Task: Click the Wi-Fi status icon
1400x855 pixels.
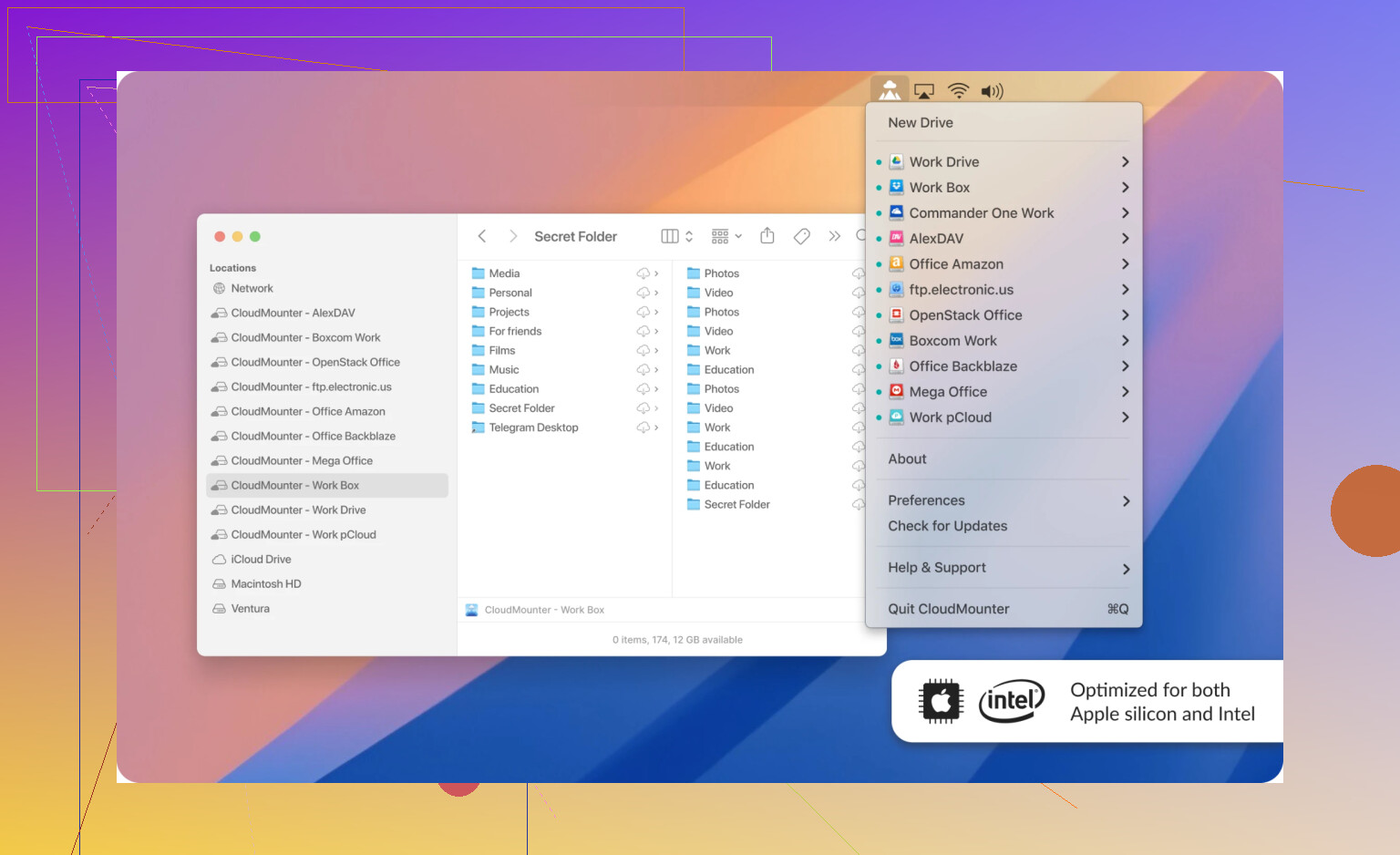Action: coord(958,91)
